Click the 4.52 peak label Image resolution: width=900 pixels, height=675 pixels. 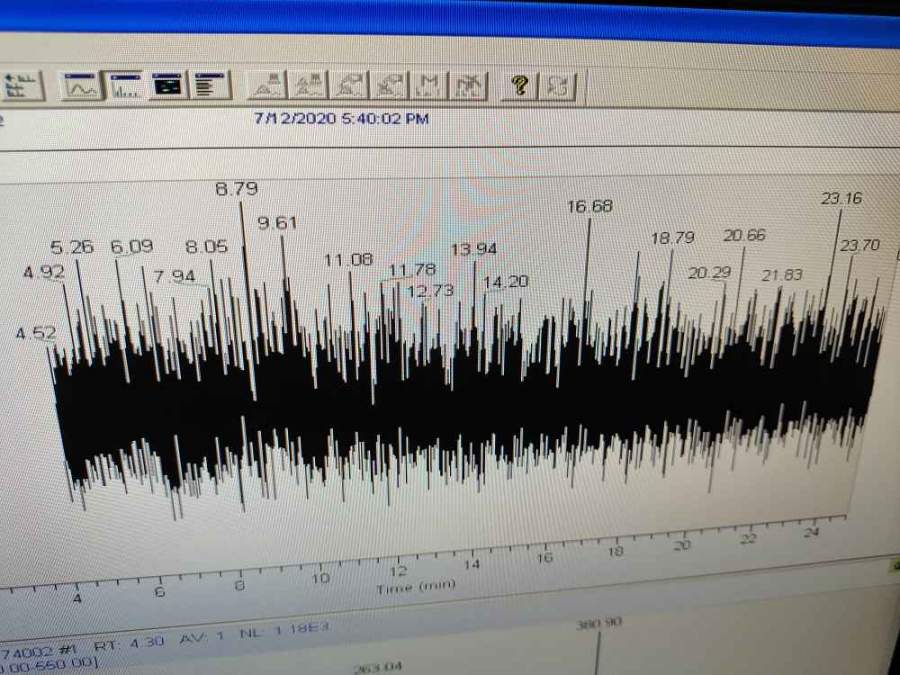click(36, 333)
